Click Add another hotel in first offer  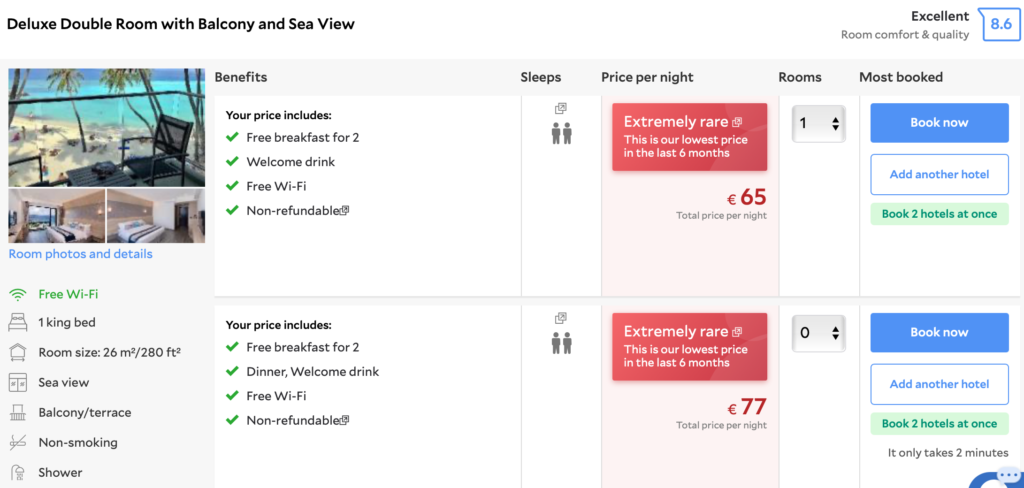(939, 174)
